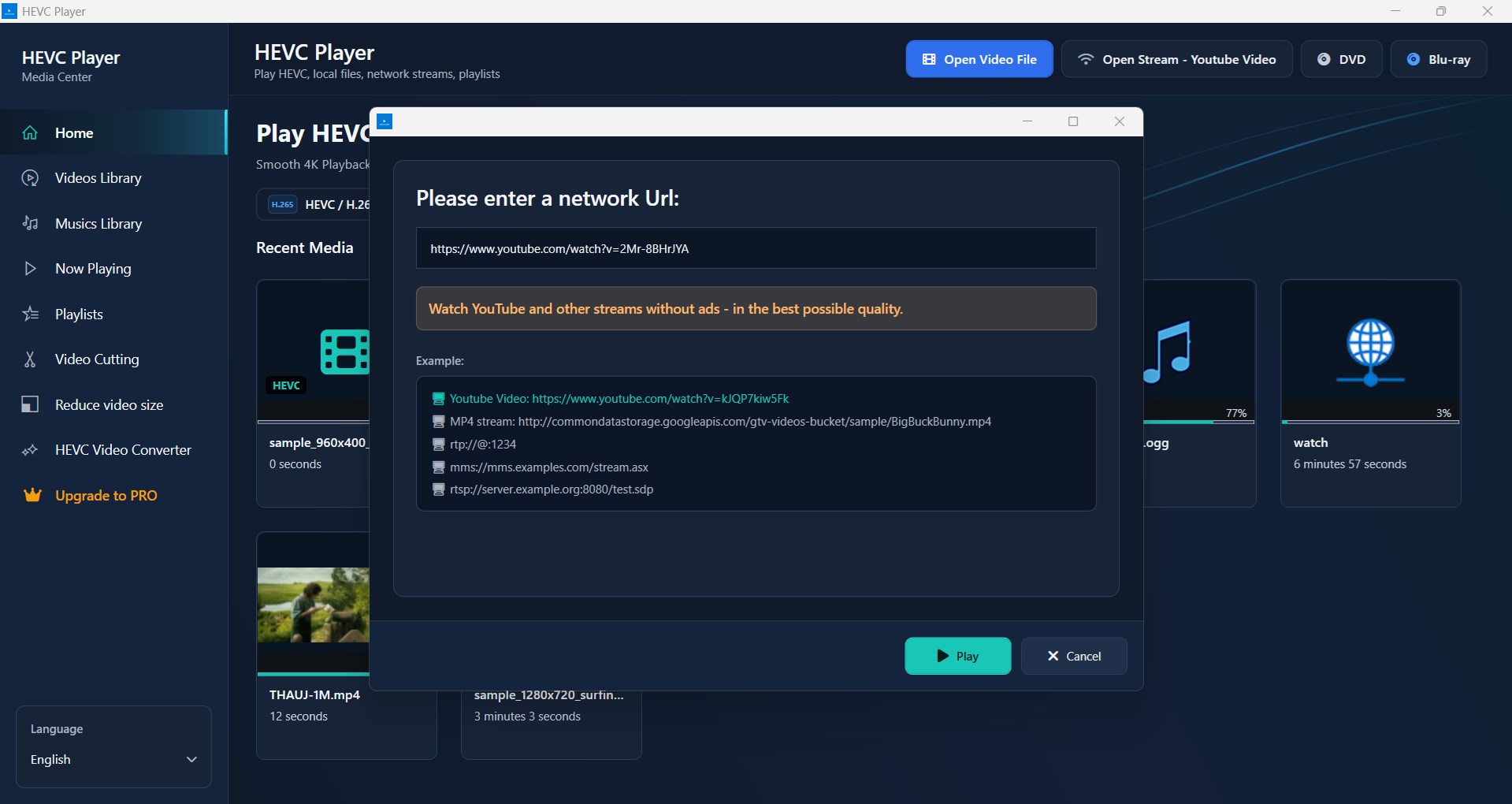Viewport: 1512px width, 804px height.
Task: Click Open Stream - Youtube Video button
Action: click(x=1176, y=59)
